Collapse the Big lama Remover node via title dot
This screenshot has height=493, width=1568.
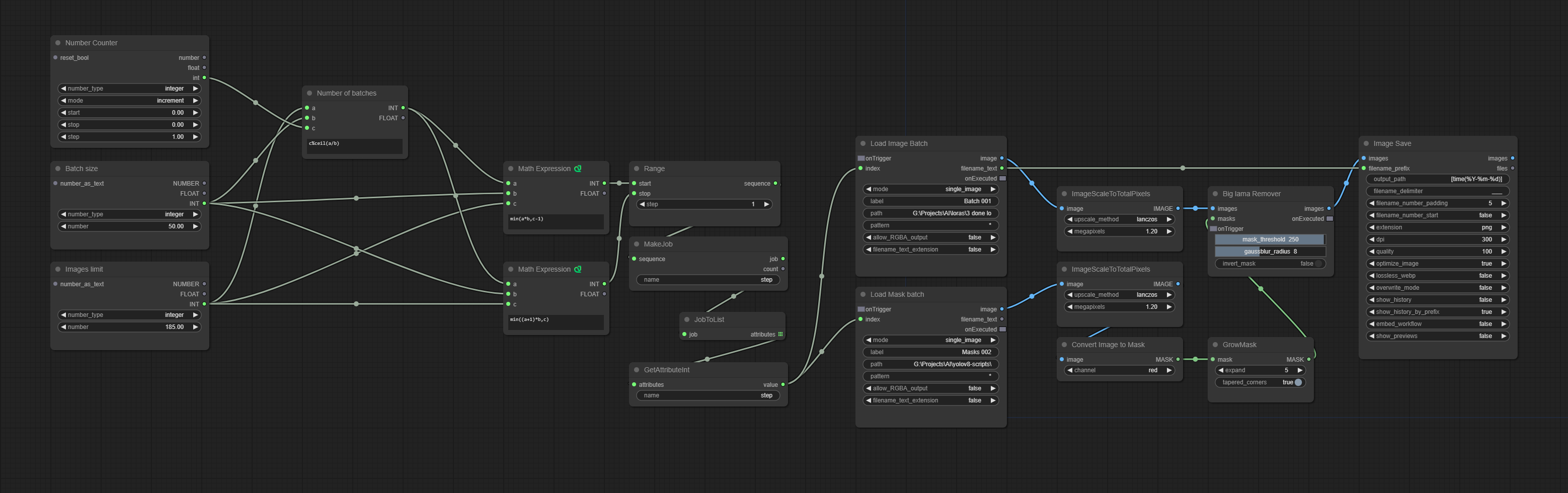1215,194
